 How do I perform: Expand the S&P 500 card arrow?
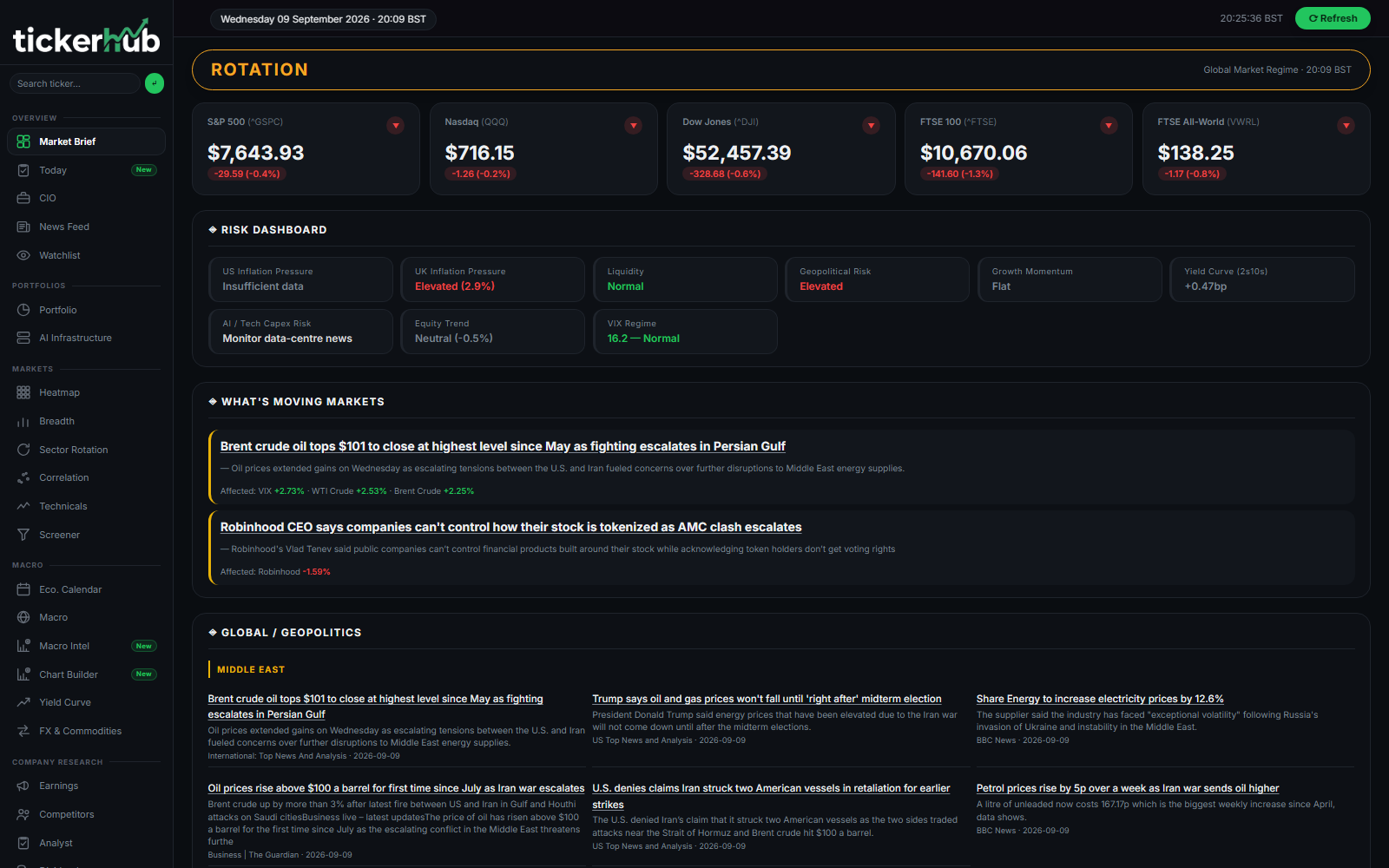click(x=396, y=126)
